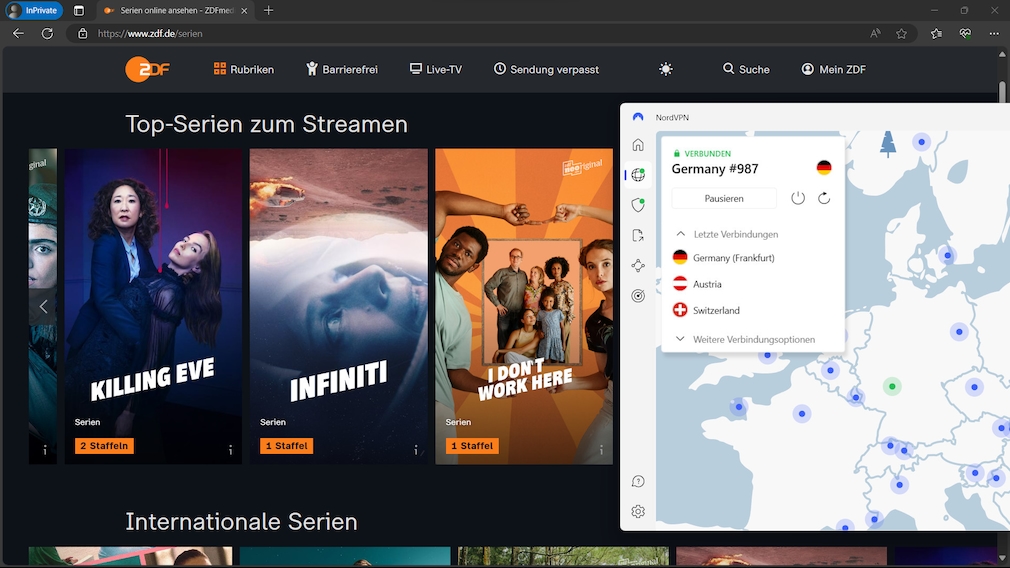The image size is (1010, 568).
Task: Click the InPrivate profile badge
Action: [x=33, y=10]
